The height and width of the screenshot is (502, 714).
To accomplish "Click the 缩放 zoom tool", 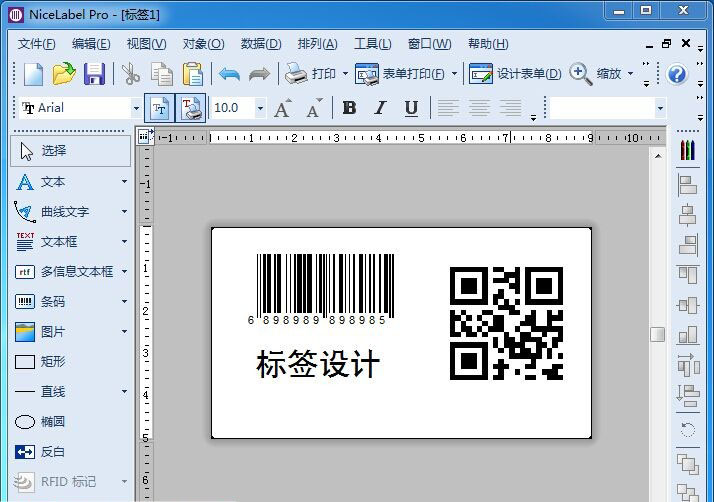I will coord(595,73).
